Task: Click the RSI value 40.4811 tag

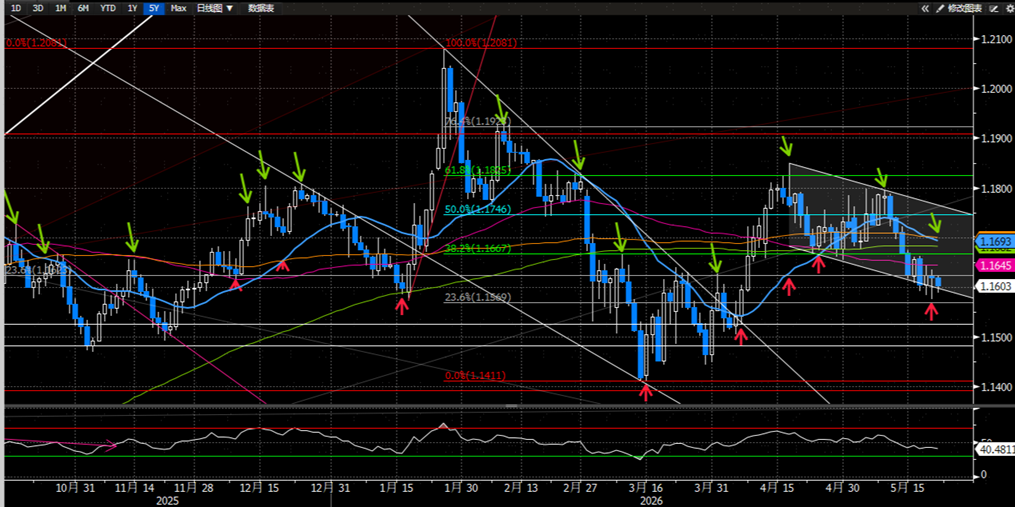Action: click(x=994, y=447)
